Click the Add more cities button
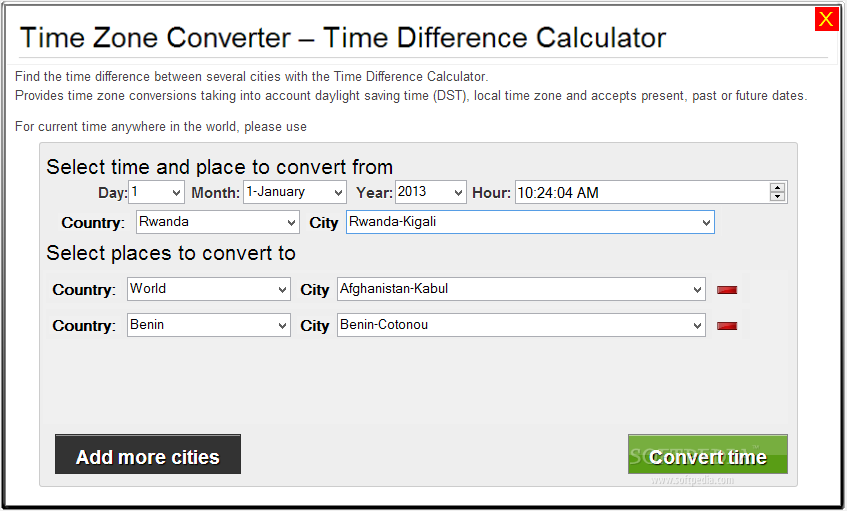The height and width of the screenshot is (511, 847). (148, 454)
